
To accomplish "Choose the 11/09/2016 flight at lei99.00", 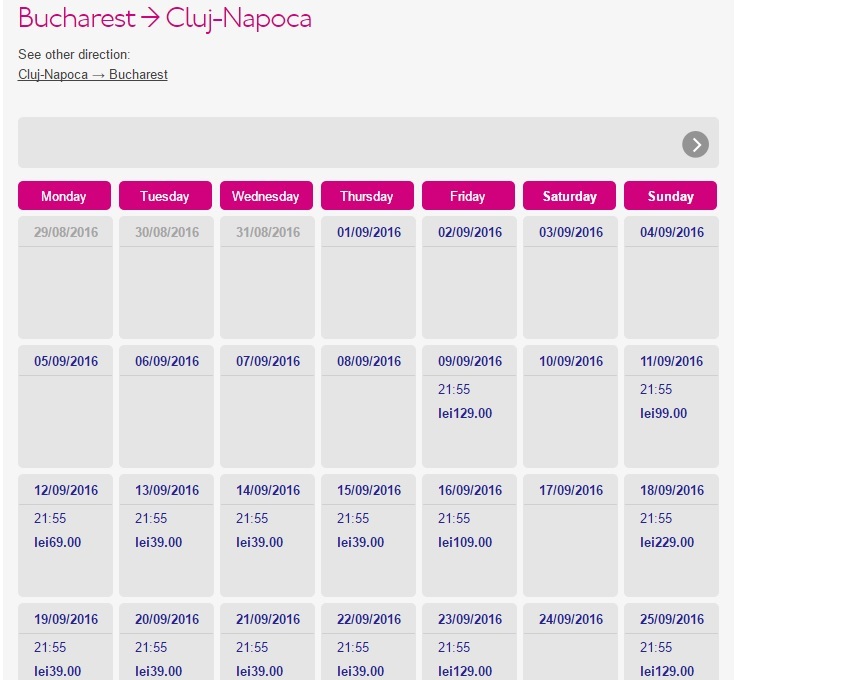I will click(671, 407).
